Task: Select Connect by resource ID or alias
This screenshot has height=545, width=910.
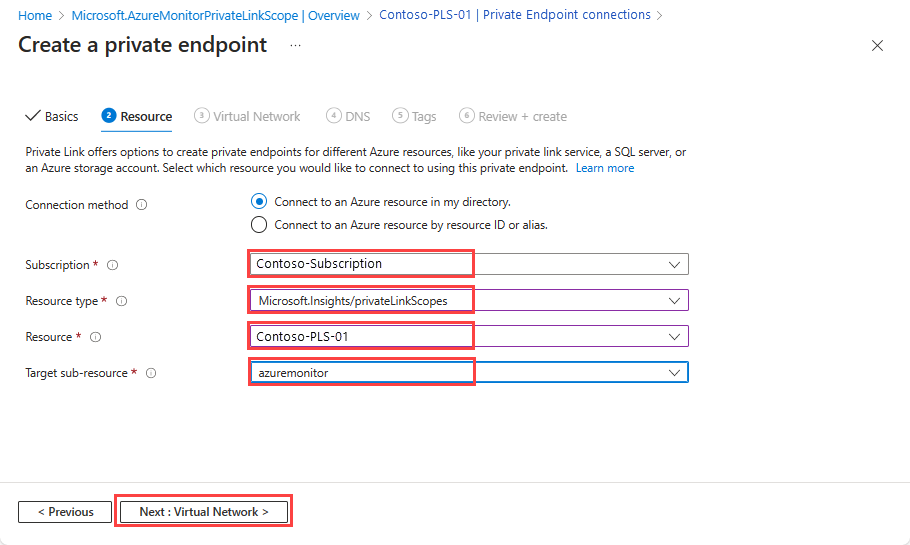Action: pyautogui.click(x=260, y=225)
